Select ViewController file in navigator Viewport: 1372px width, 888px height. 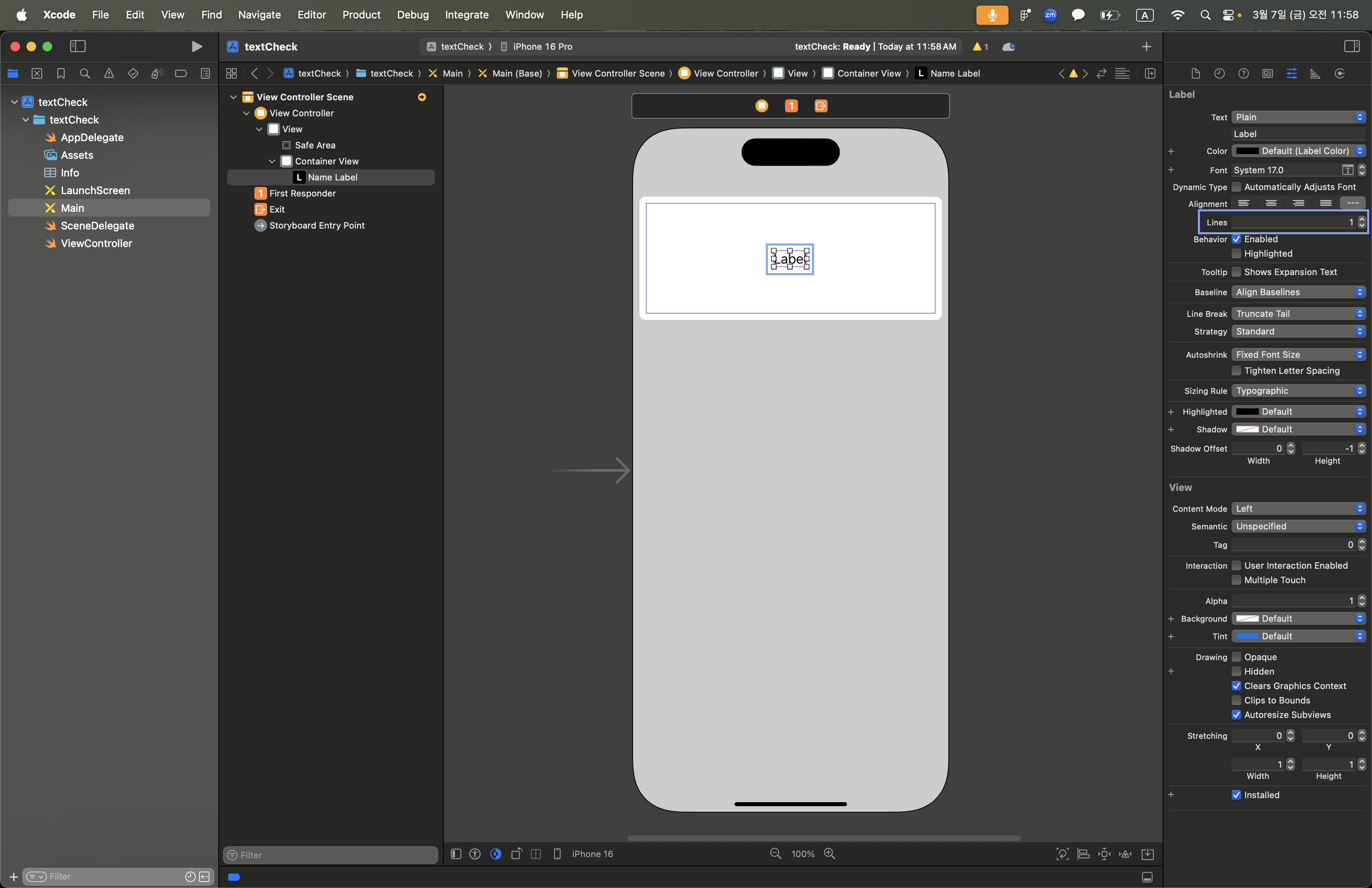tap(96, 243)
